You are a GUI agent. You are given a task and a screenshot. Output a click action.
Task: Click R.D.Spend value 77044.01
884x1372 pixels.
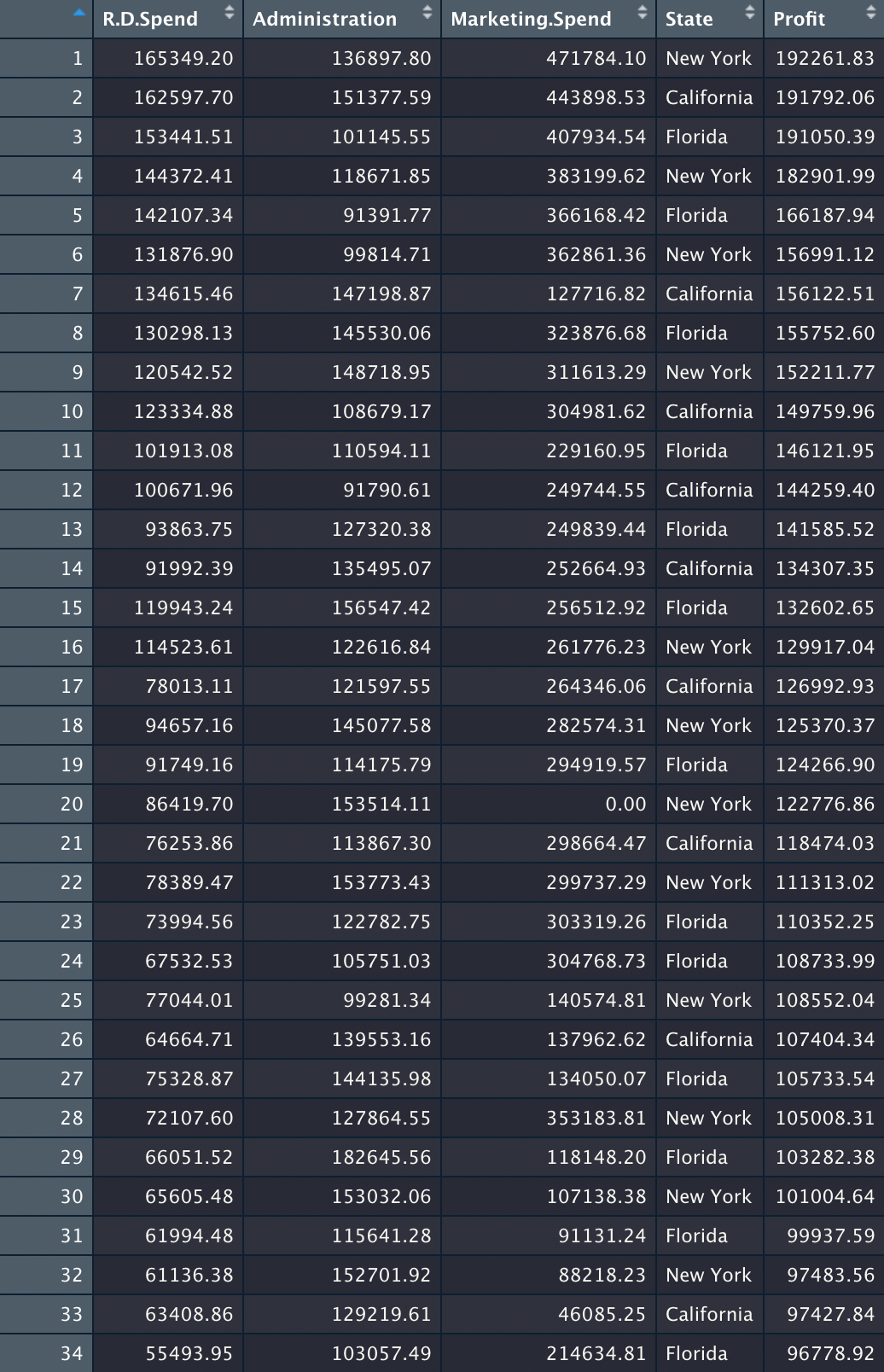tap(189, 1000)
